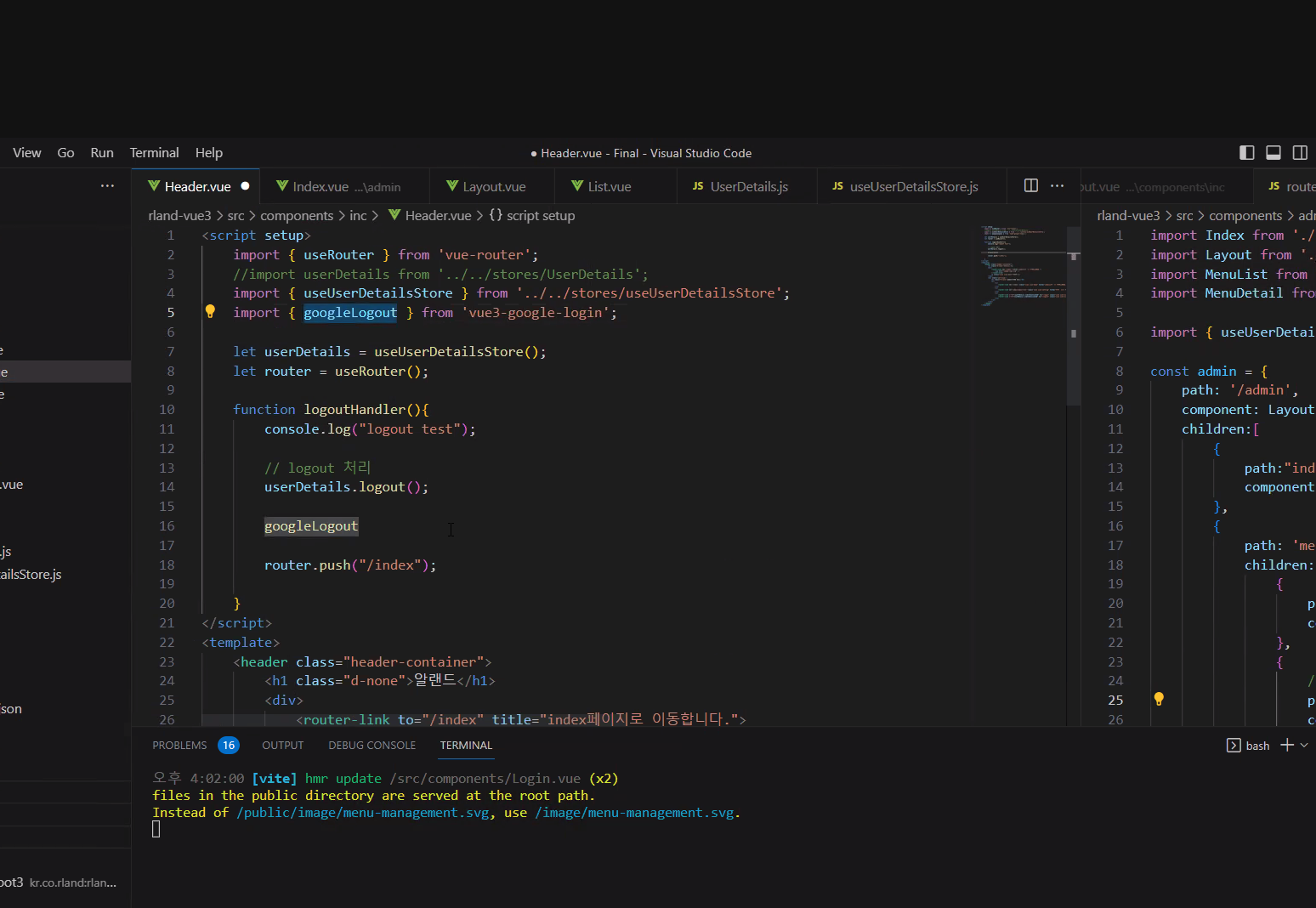Click useUserDetailsStore() call on line 7
This screenshot has width=1316, height=908.
click(x=456, y=352)
